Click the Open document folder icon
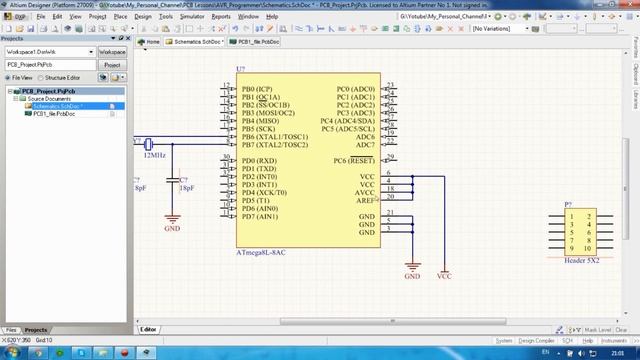Image resolution: width=640 pixels, height=360 pixels. pos(20,29)
